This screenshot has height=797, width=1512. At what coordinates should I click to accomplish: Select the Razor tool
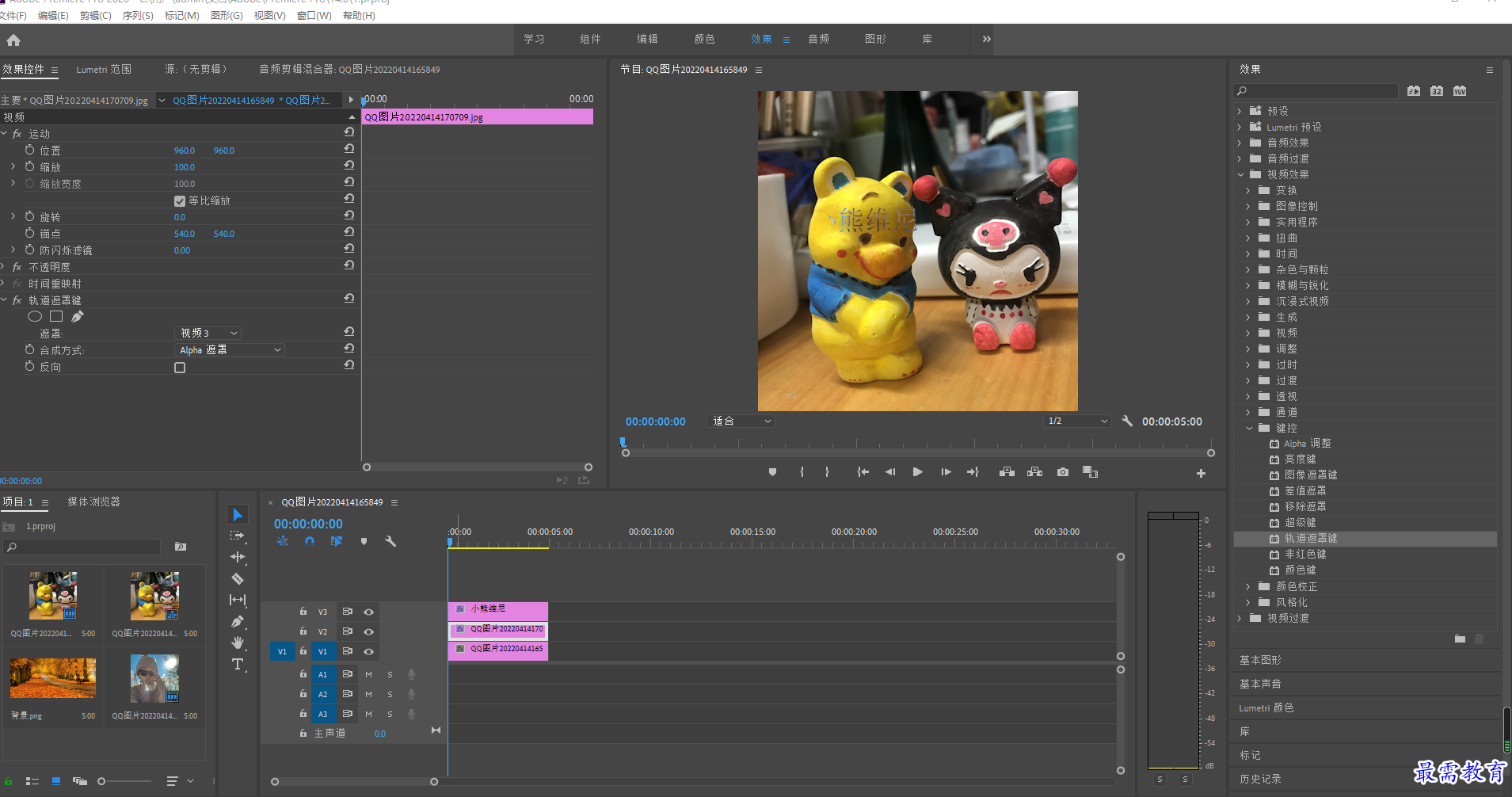click(x=238, y=578)
